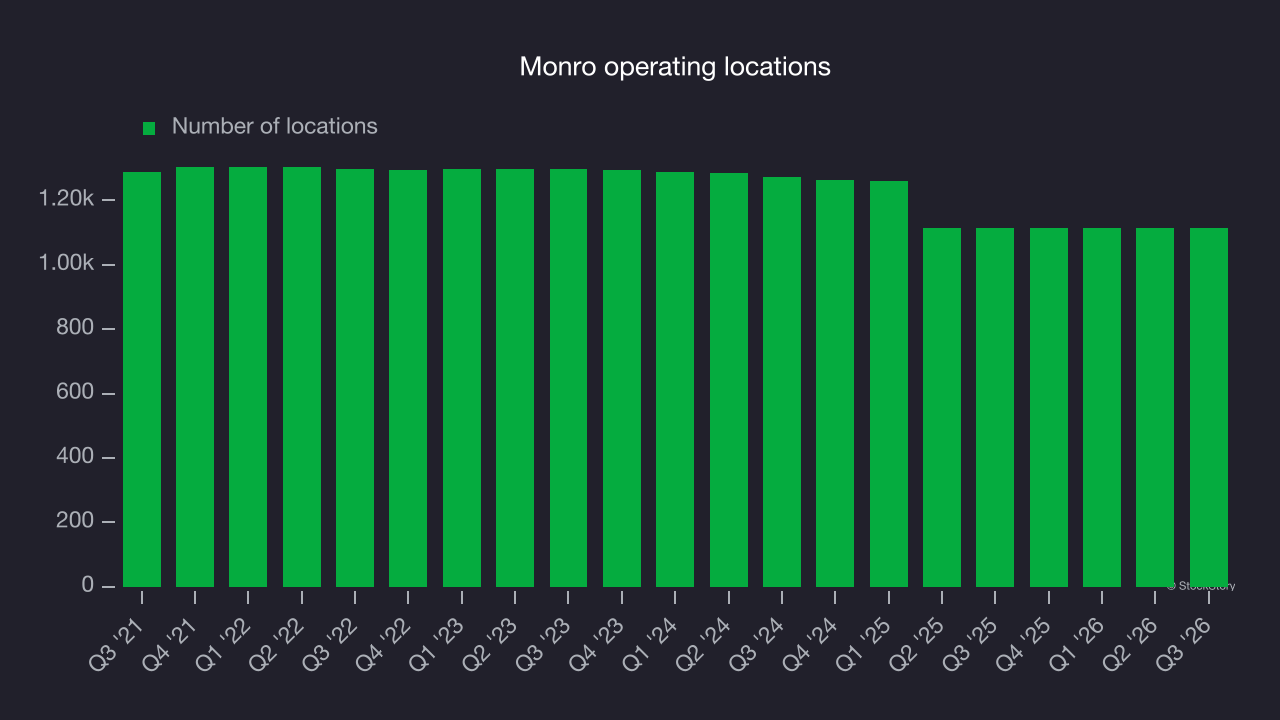Click the '800' y-axis value
This screenshot has width=1280, height=720.
click(x=75, y=328)
